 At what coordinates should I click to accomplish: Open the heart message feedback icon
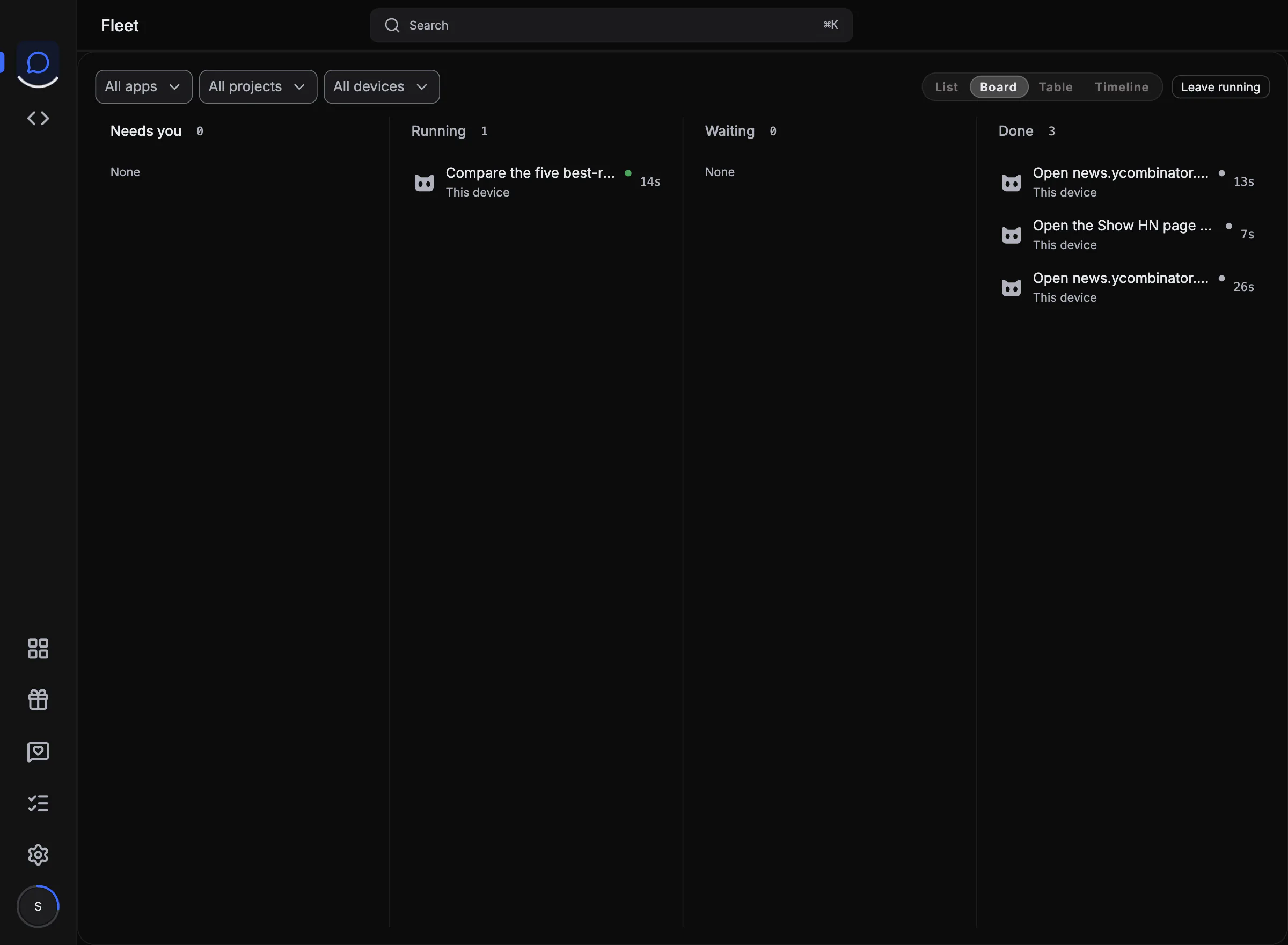(x=38, y=752)
